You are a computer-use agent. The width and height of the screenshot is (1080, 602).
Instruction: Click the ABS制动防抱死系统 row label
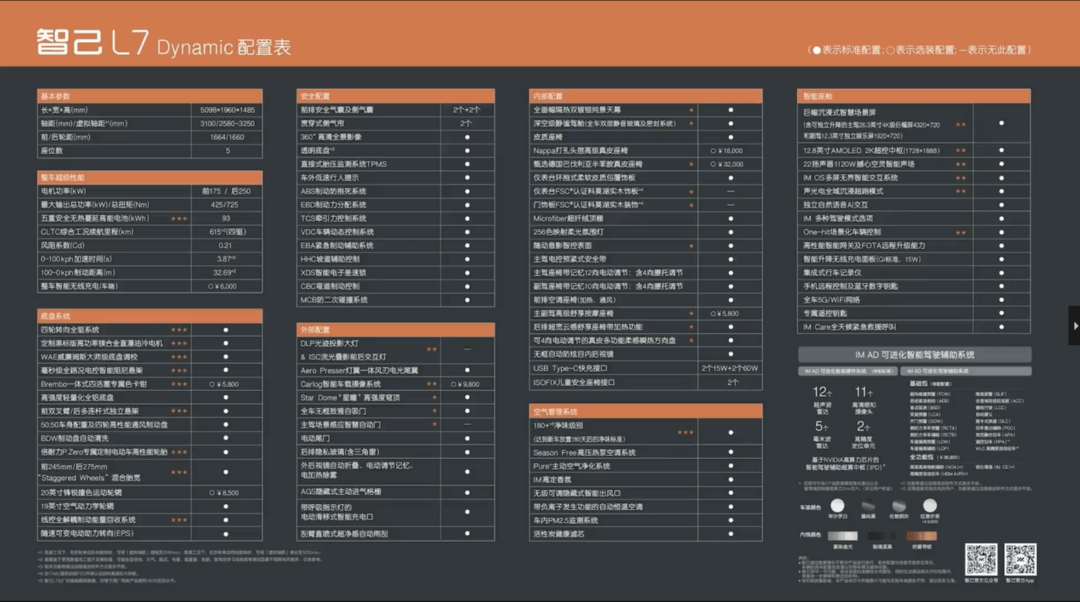(x=333, y=191)
